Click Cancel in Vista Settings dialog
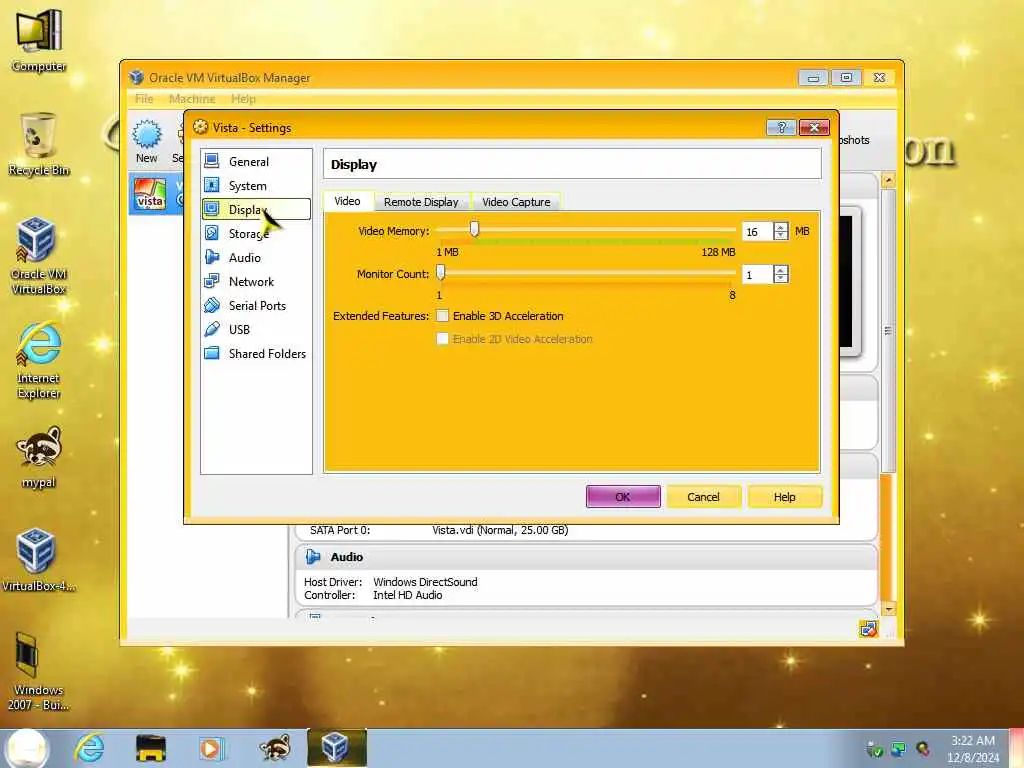Viewport: 1024px width, 768px height. (x=703, y=497)
